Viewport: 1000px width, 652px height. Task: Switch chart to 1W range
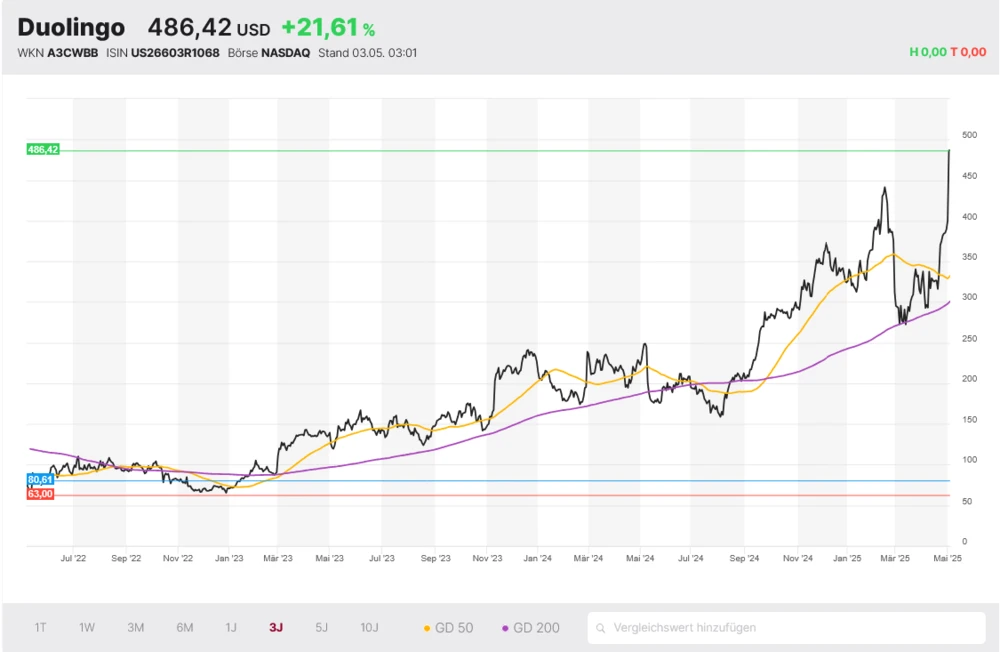click(x=87, y=628)
